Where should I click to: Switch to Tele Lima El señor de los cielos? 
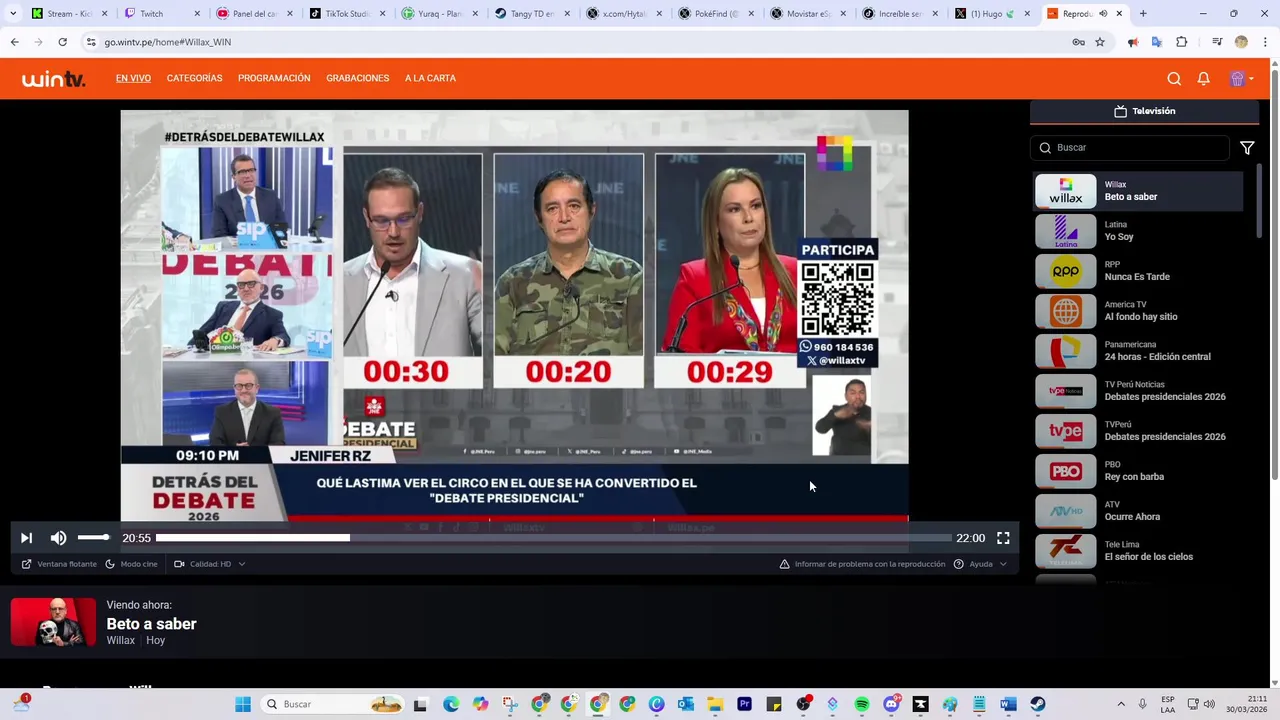click(1138, 551)
